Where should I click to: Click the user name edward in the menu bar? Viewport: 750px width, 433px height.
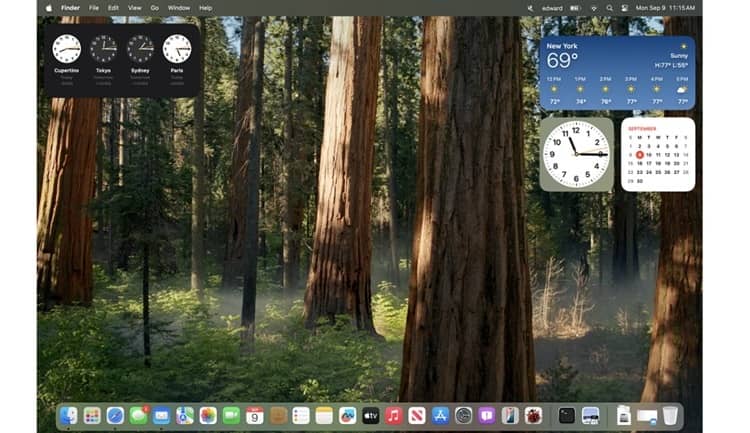[x=552, y=8]
